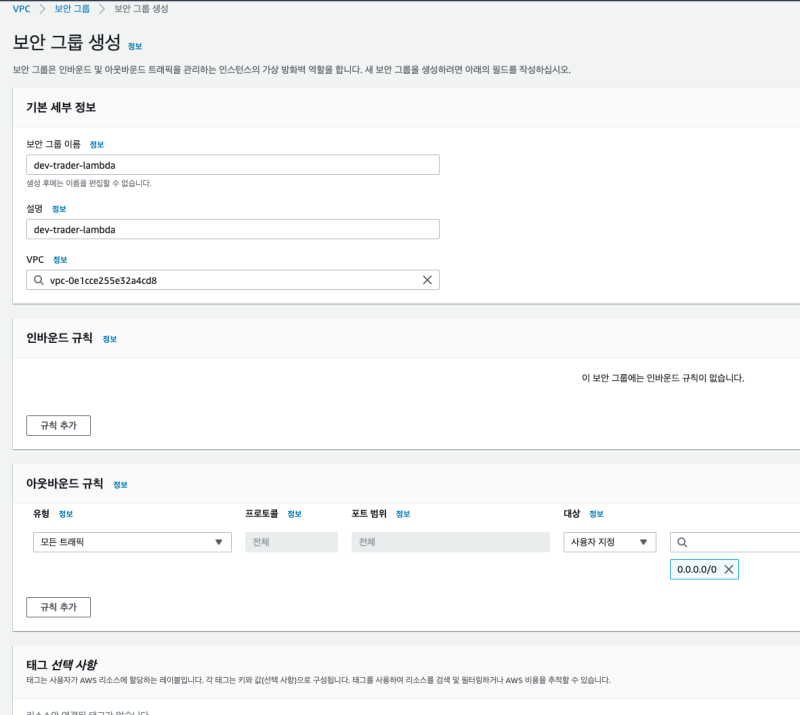Click 규칙 추가 under outbound rules
Viewport: 800px width, 715px height.
[58, 607]
